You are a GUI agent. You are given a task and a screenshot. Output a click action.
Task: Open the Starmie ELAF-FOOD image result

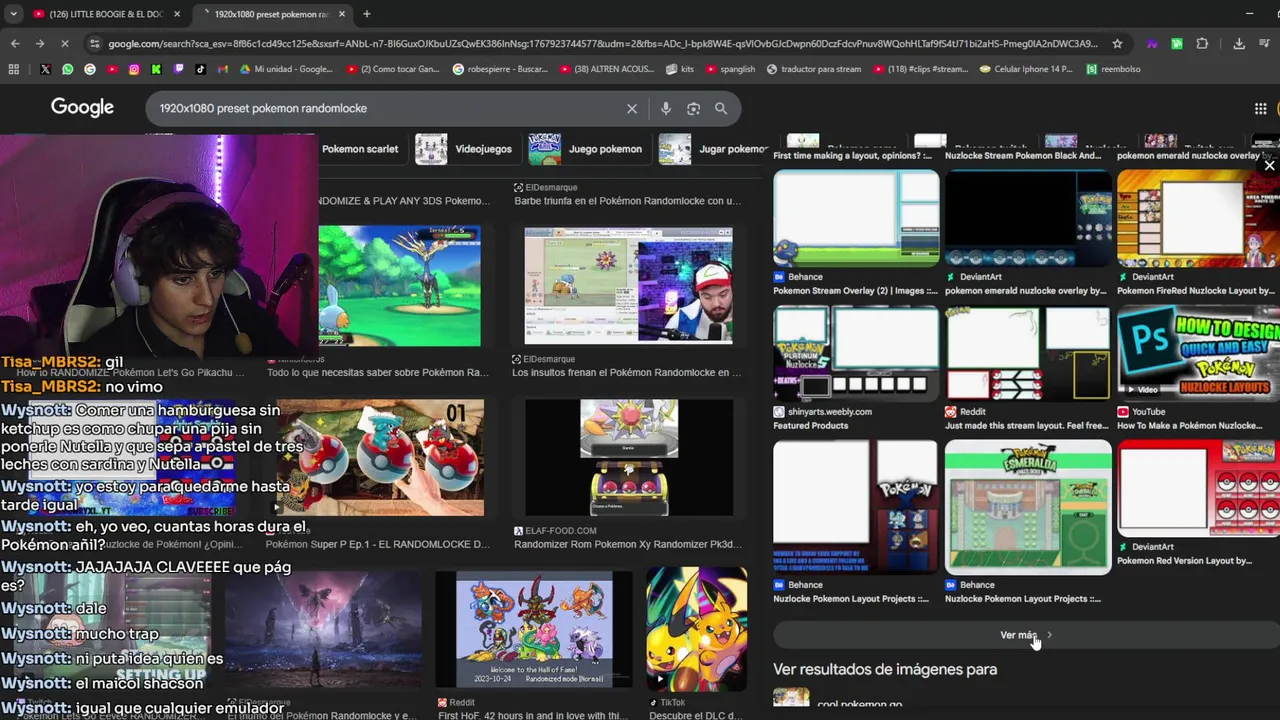coord(629,458)
